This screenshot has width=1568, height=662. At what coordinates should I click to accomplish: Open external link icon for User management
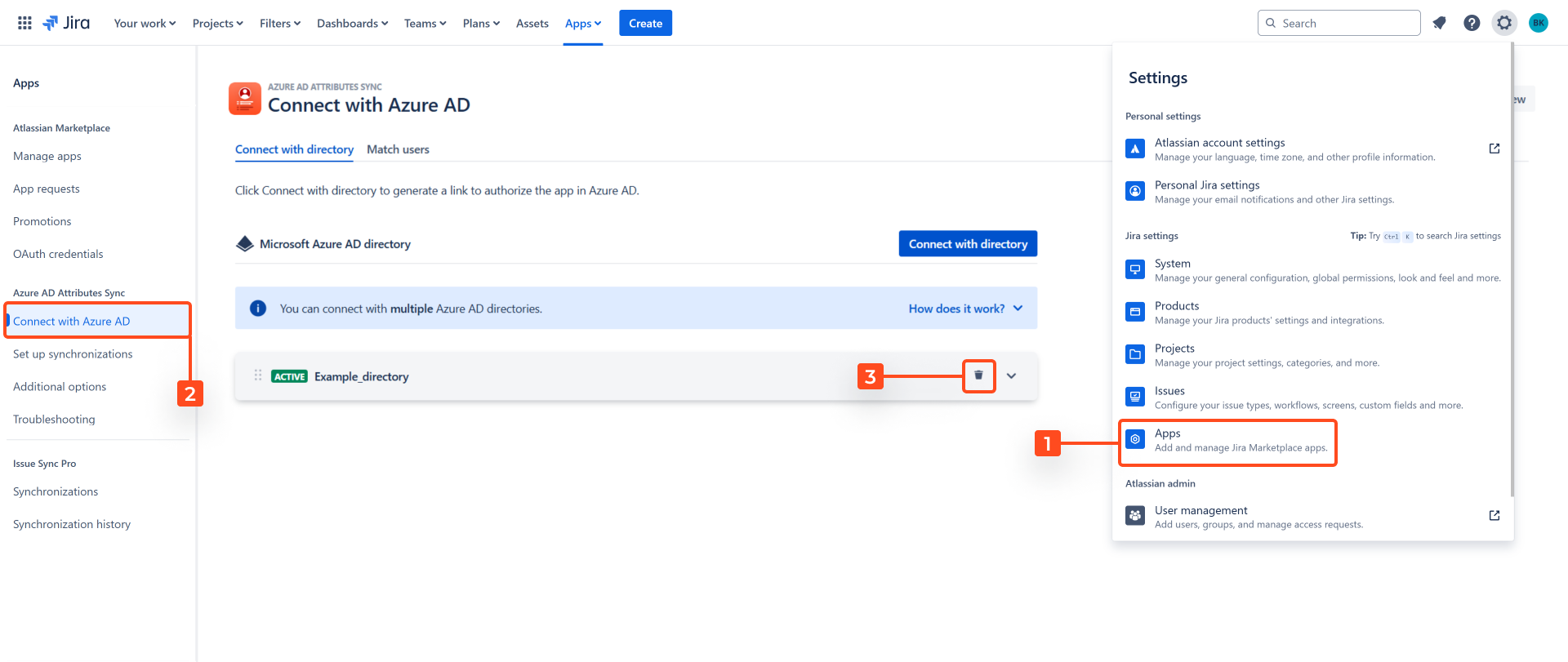(x=1494, y=516)
